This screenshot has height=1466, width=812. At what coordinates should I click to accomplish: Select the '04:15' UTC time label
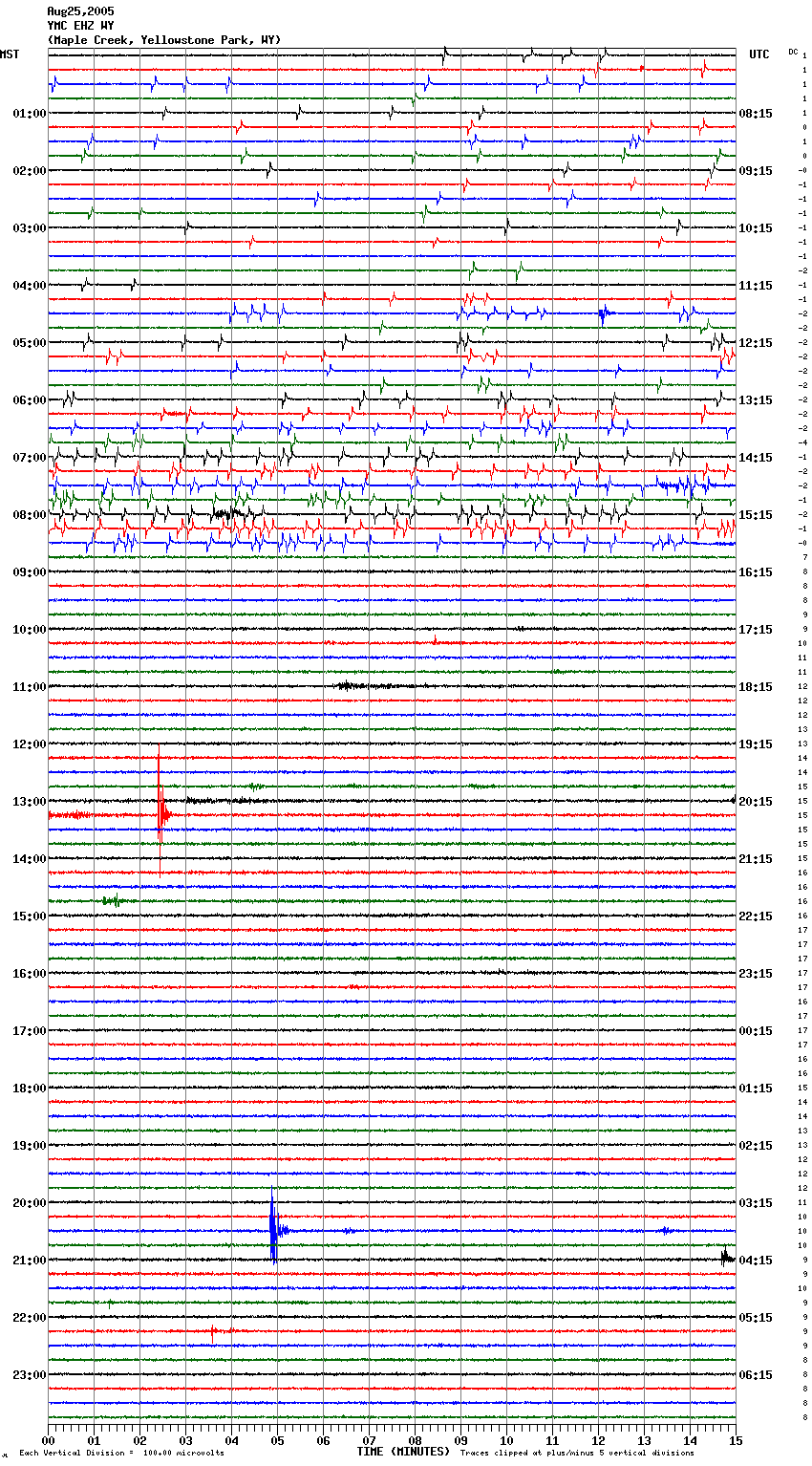click(x=756, y=1261)
